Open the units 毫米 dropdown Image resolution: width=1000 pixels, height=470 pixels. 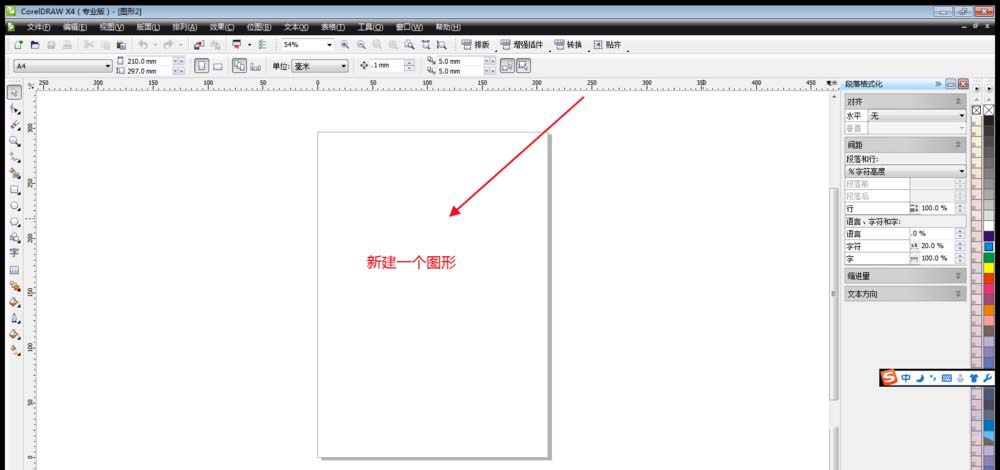[344, 66]
